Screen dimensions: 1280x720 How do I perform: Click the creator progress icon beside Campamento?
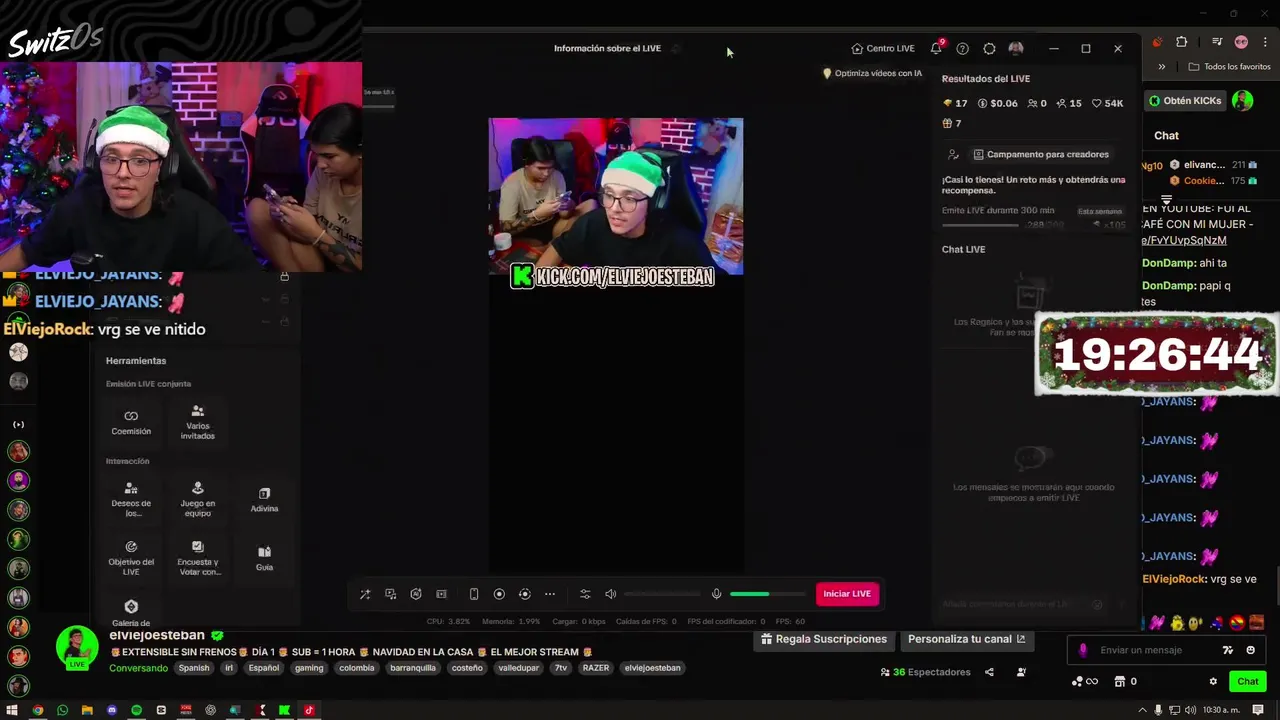(953, 154)
